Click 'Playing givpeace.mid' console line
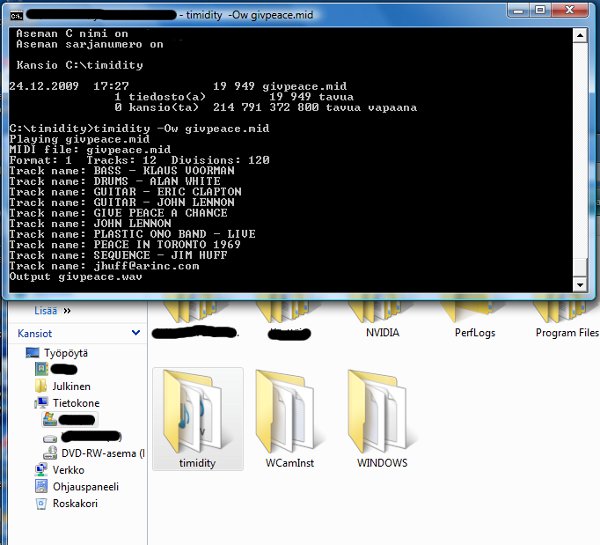600x545 pixels. 80,139
